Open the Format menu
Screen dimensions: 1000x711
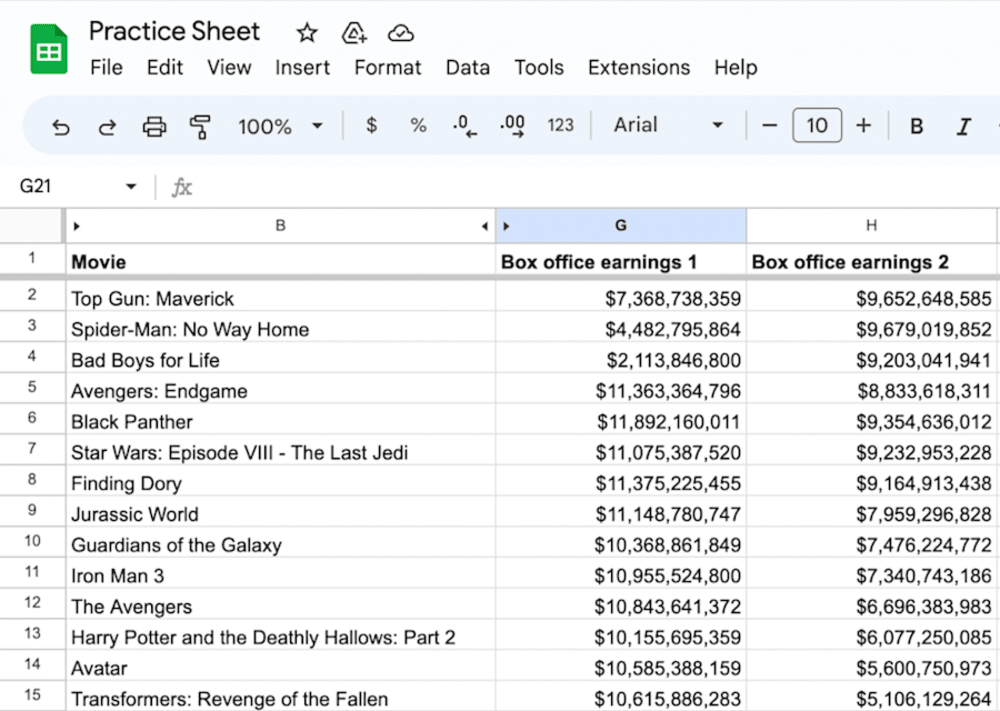point(388,68)
